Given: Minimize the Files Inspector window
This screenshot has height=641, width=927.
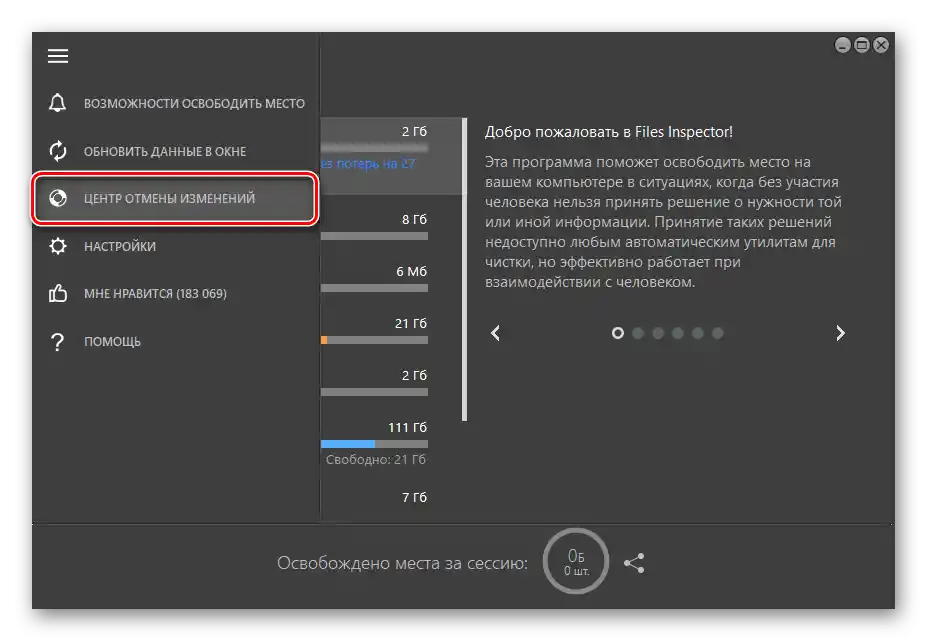Looking at the screenshot, I should pos(842,45).
